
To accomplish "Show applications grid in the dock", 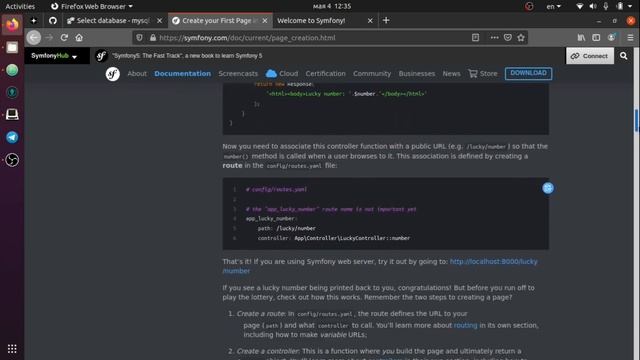I will coord(12,349).
